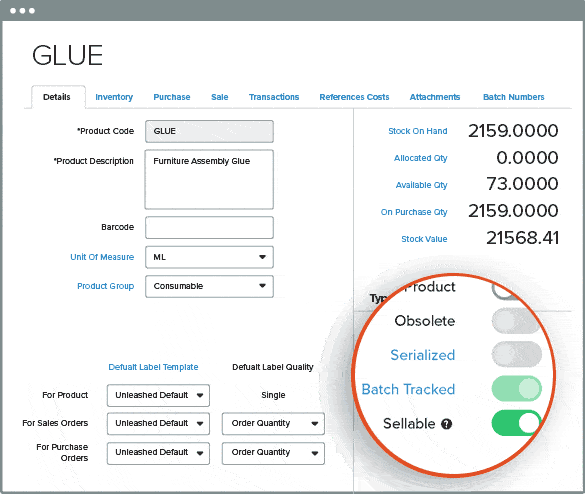This screenshot has width=585, height=494.
Task: Expand the Product Group Consumable dropdown
Action: point(209,286)
